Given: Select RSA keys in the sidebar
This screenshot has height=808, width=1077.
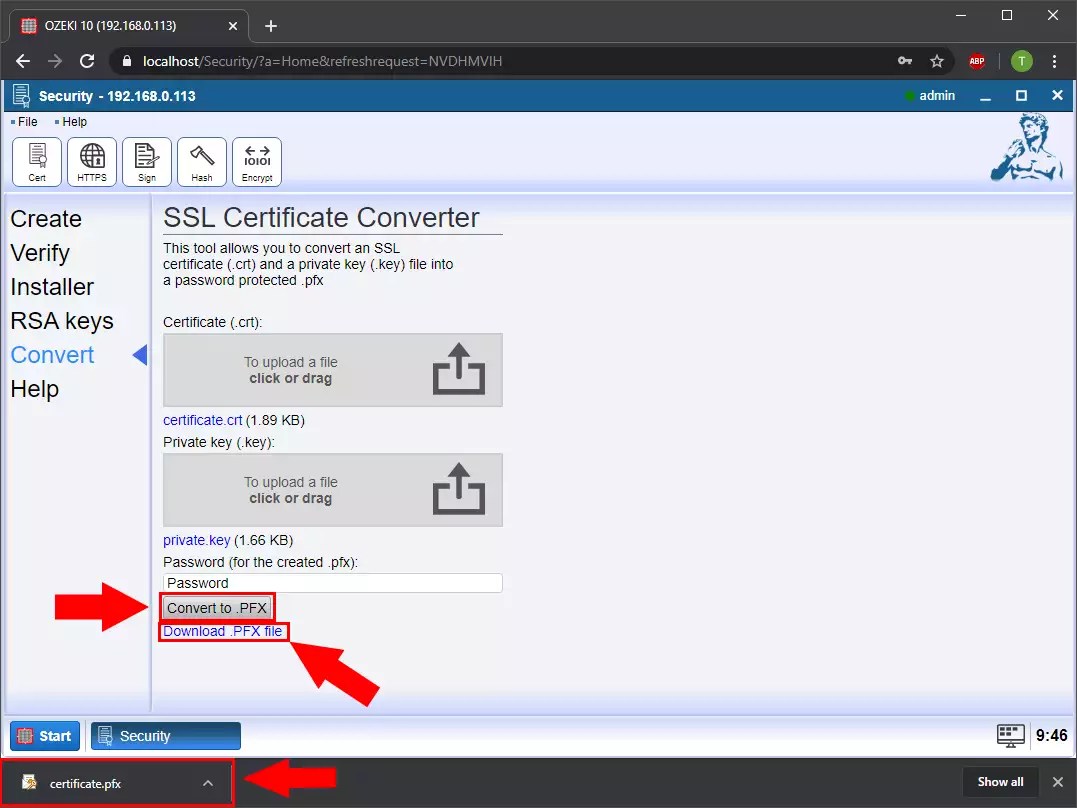Looking at the screenshot, I should coord(62,320).
